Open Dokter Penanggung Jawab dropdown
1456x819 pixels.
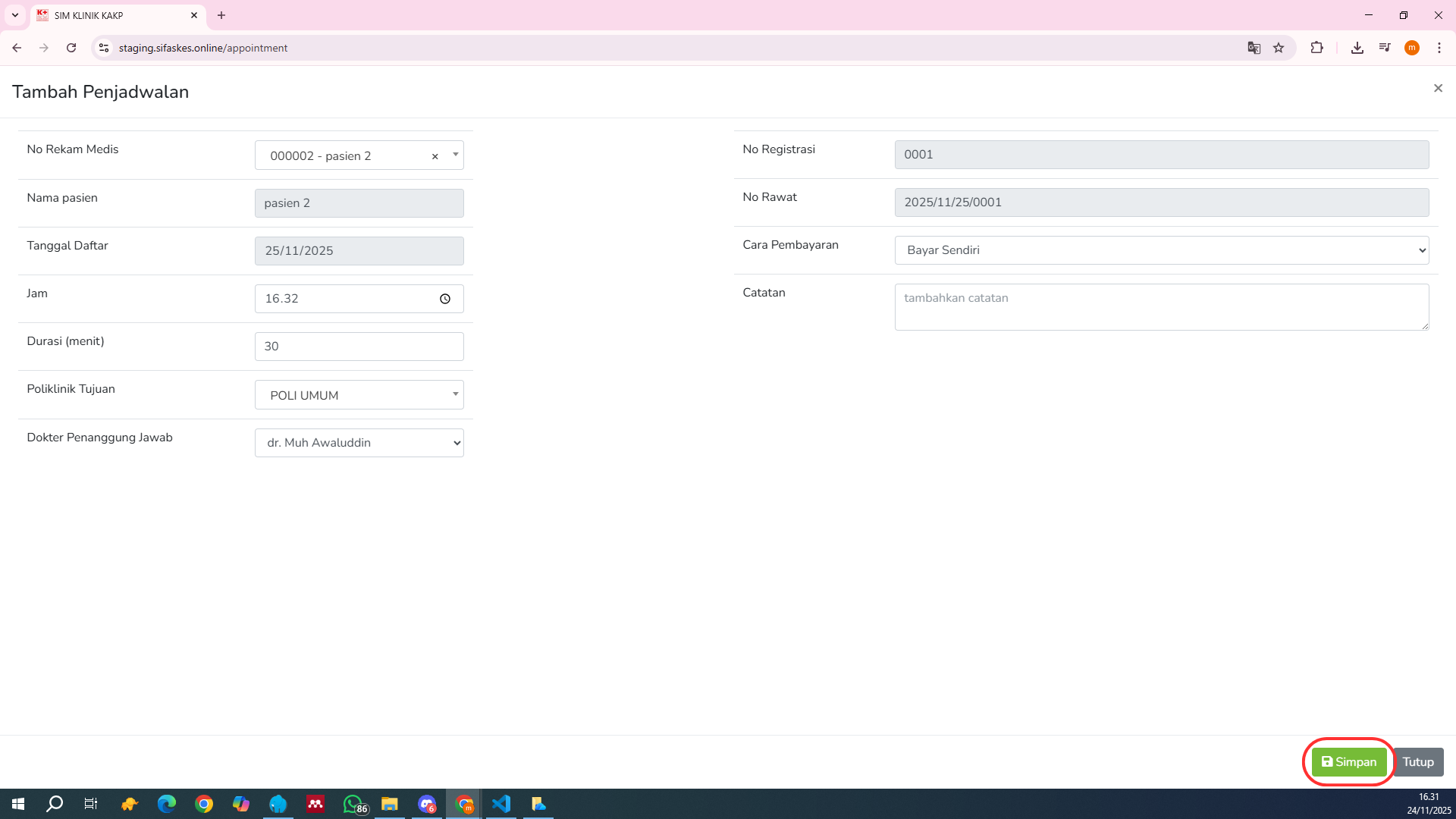click(x=359, y=443)
